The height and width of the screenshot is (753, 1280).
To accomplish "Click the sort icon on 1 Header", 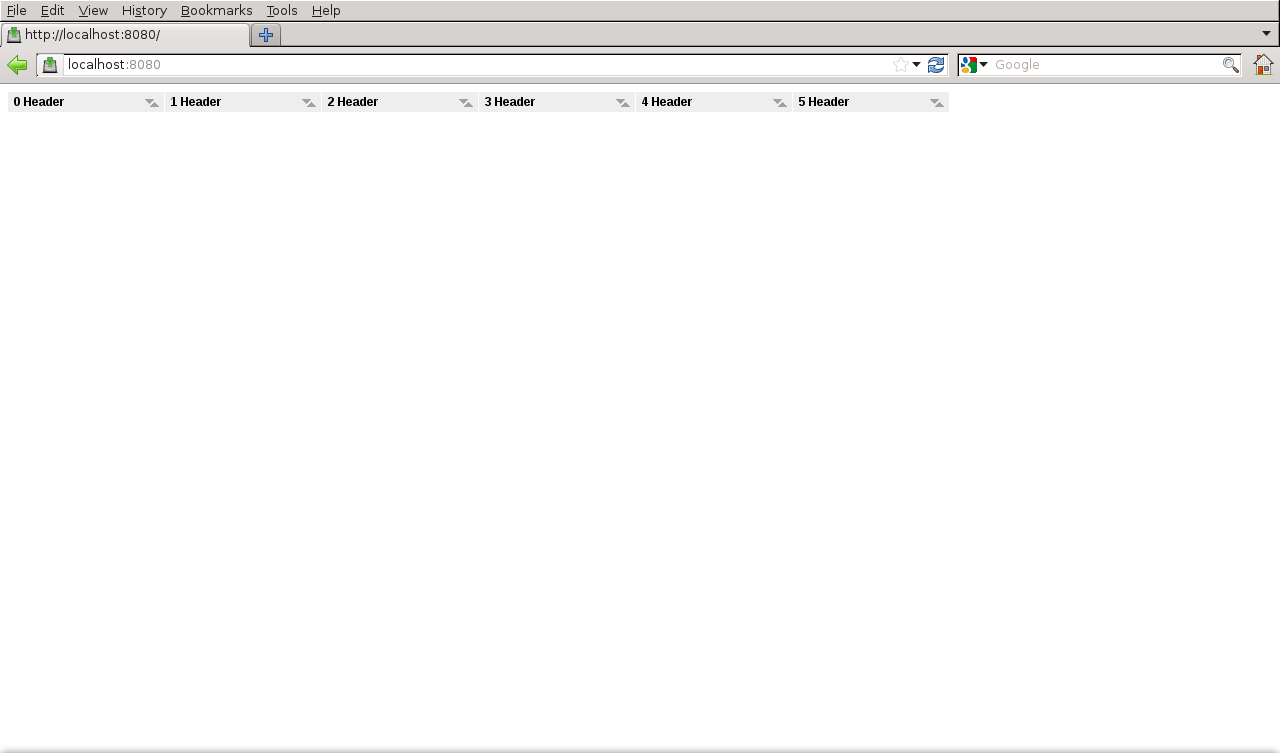I will pos(309,102).
